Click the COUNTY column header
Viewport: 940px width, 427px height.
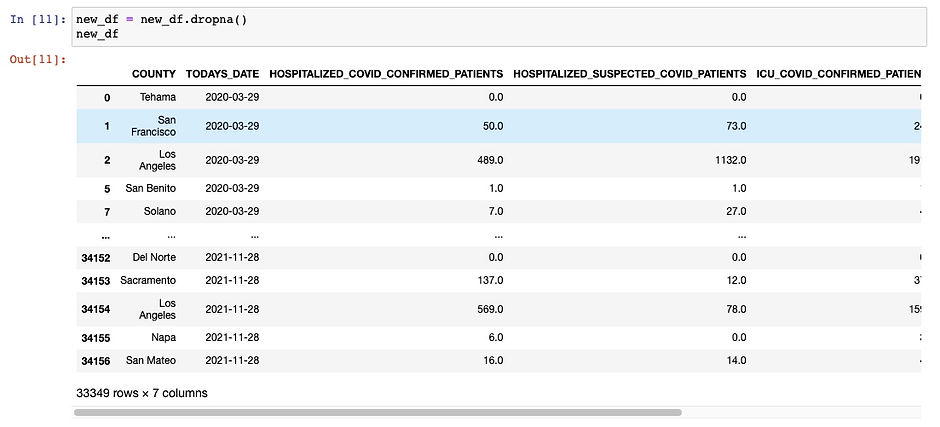click(153, 74)
